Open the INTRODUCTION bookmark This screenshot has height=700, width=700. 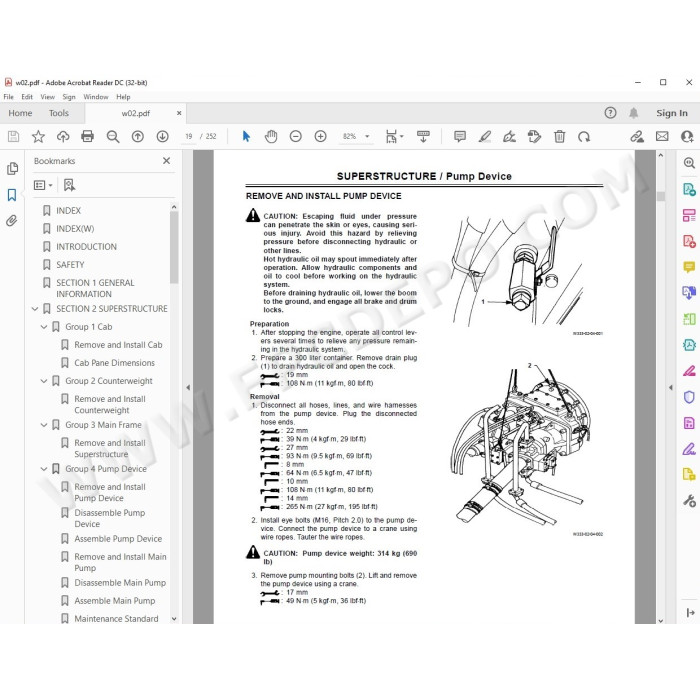coord(86,247)
